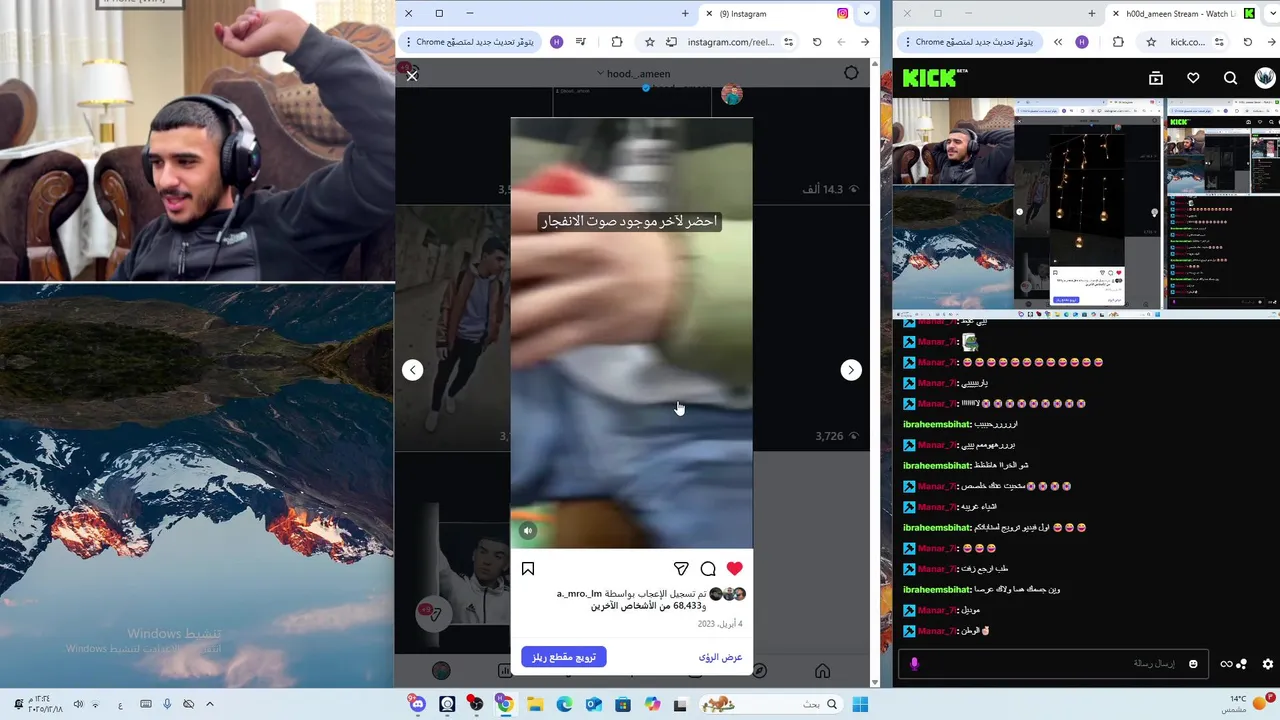Open the taskbar volume control
1280x720 pixels.
[78, 705]
